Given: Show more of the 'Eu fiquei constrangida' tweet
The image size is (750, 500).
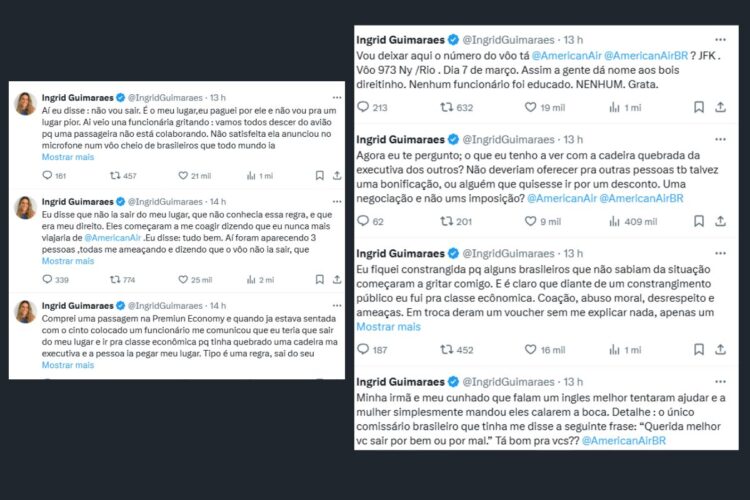Looking at the screenshot, I should pyautogui.click(x=389, y=327).
